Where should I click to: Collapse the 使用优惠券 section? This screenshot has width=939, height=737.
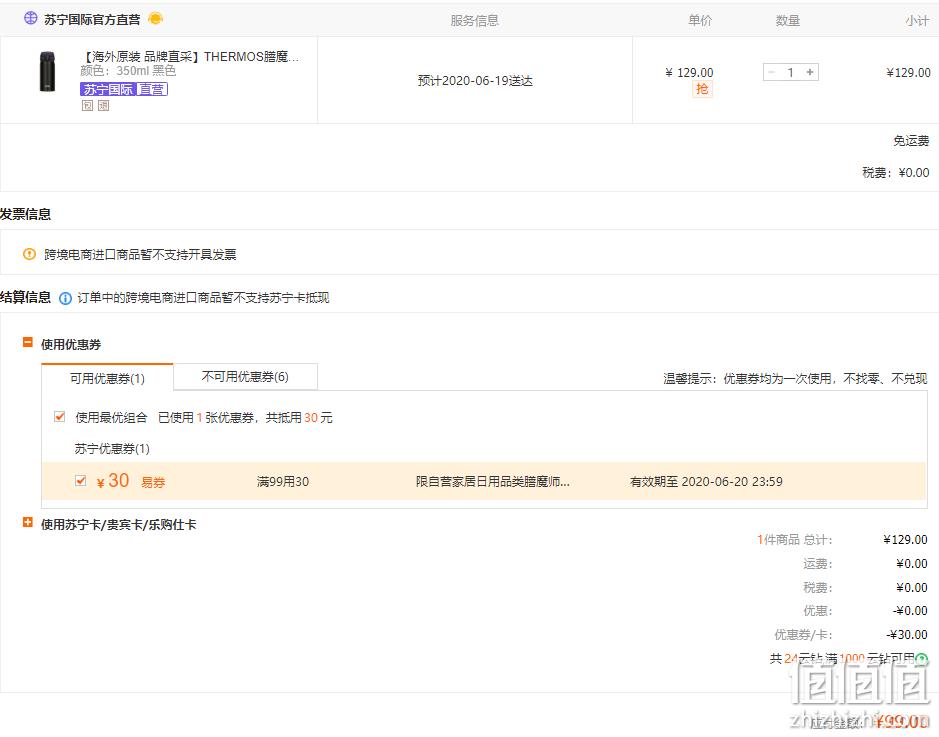(28, 342)
